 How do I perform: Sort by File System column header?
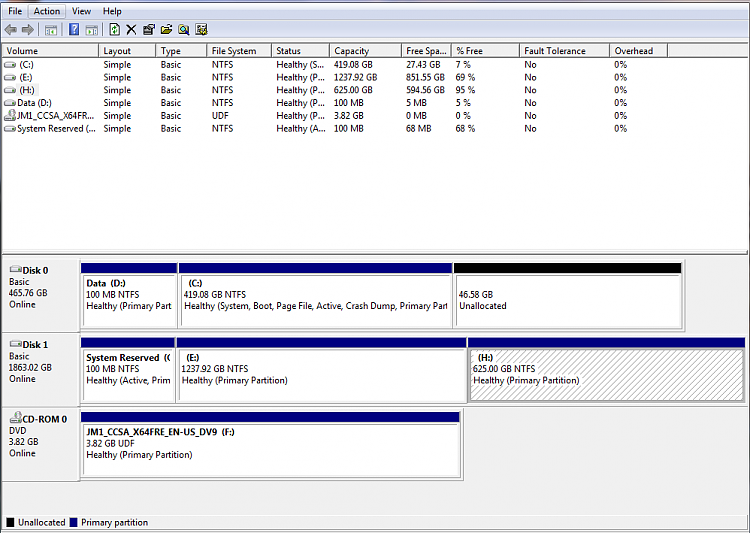click(x=239, y=51)
